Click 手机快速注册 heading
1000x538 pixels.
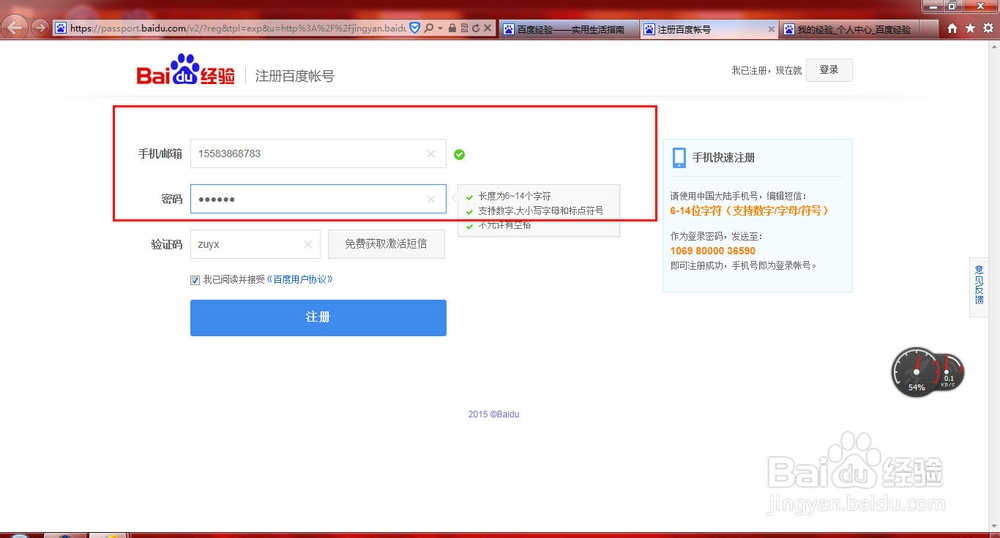724,157
